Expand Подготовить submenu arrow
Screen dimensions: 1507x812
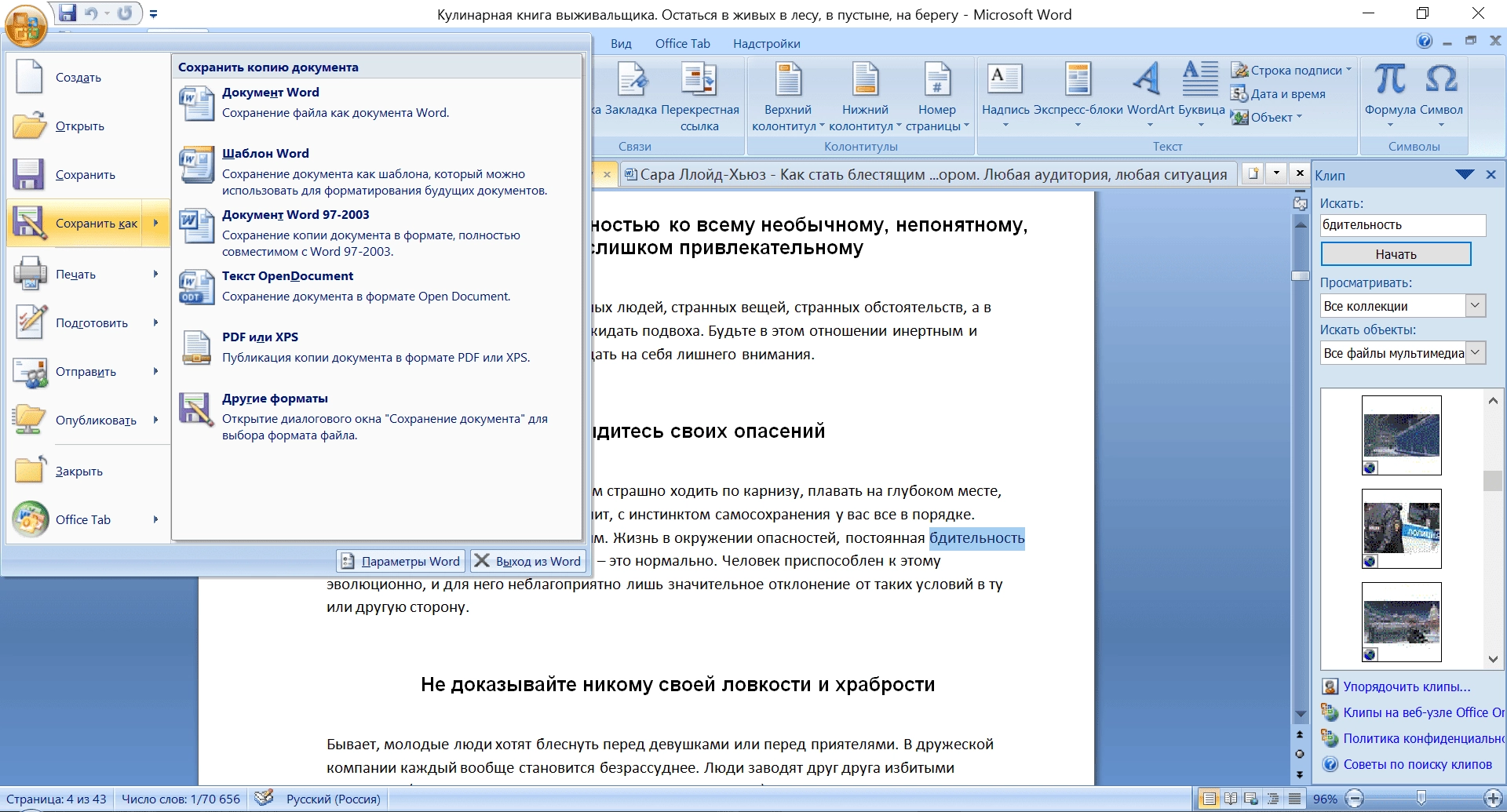156,322
